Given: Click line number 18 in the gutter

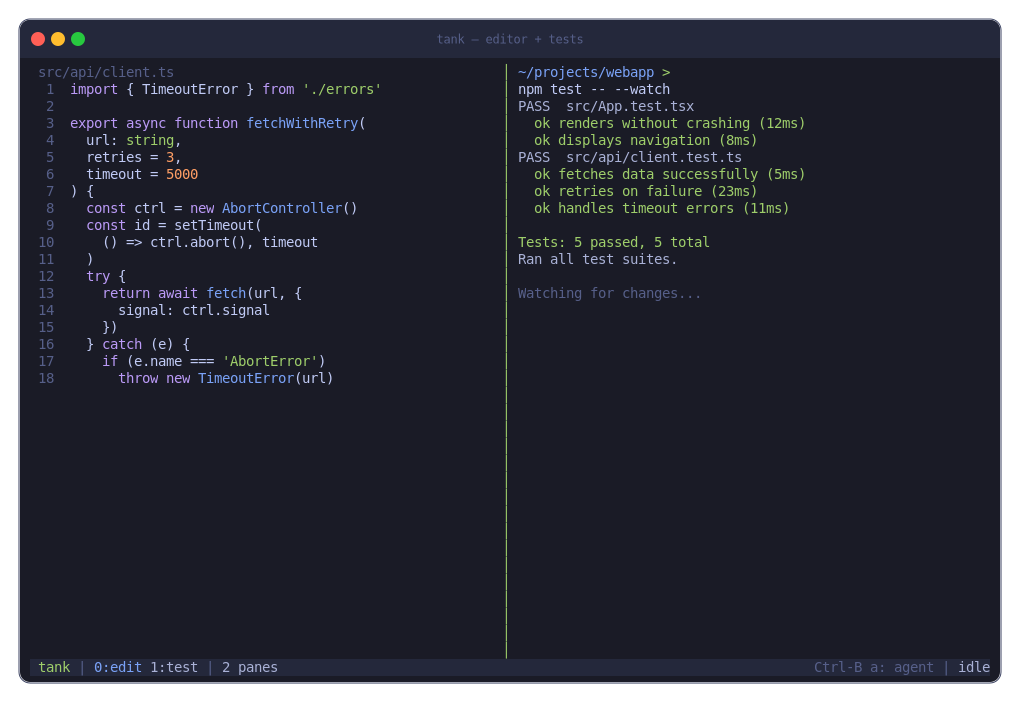Looking at the screenshot, I should point(46,378).
